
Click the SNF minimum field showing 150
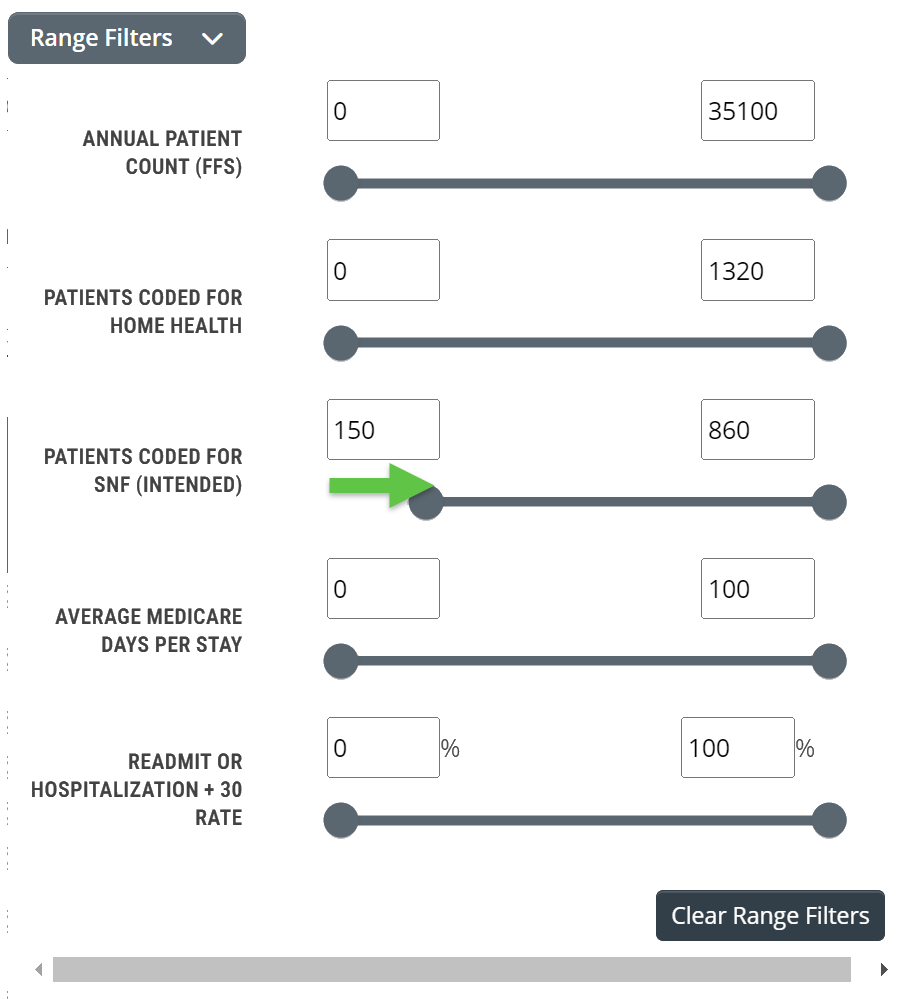pos(384,429)
